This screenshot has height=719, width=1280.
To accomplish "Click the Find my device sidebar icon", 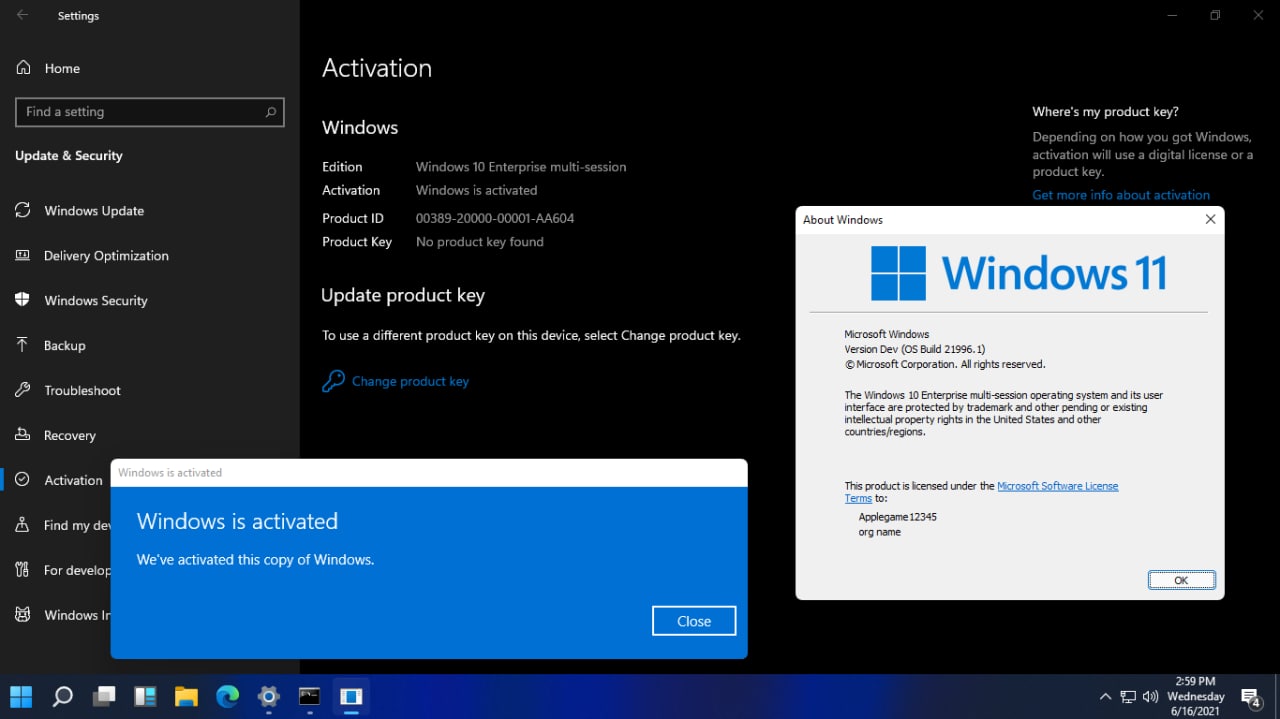I will [22, 525].
